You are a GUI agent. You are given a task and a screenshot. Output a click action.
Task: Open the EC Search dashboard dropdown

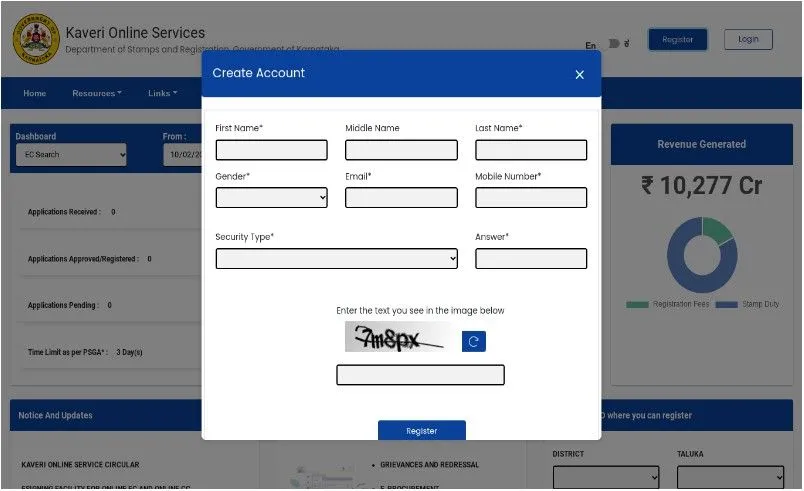click(x=71, y=155)
